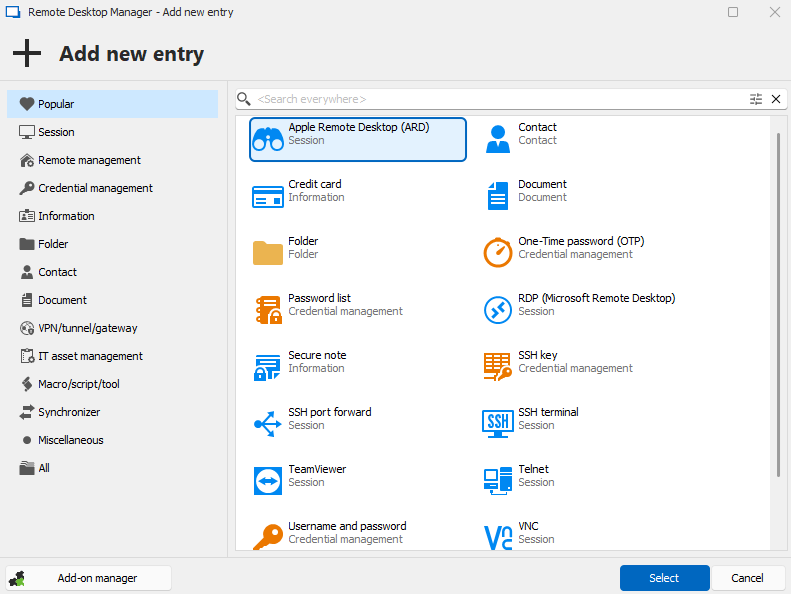This screenshot has height=594, width=791.
Task: Click the Select button
Action: pos(664,578)
